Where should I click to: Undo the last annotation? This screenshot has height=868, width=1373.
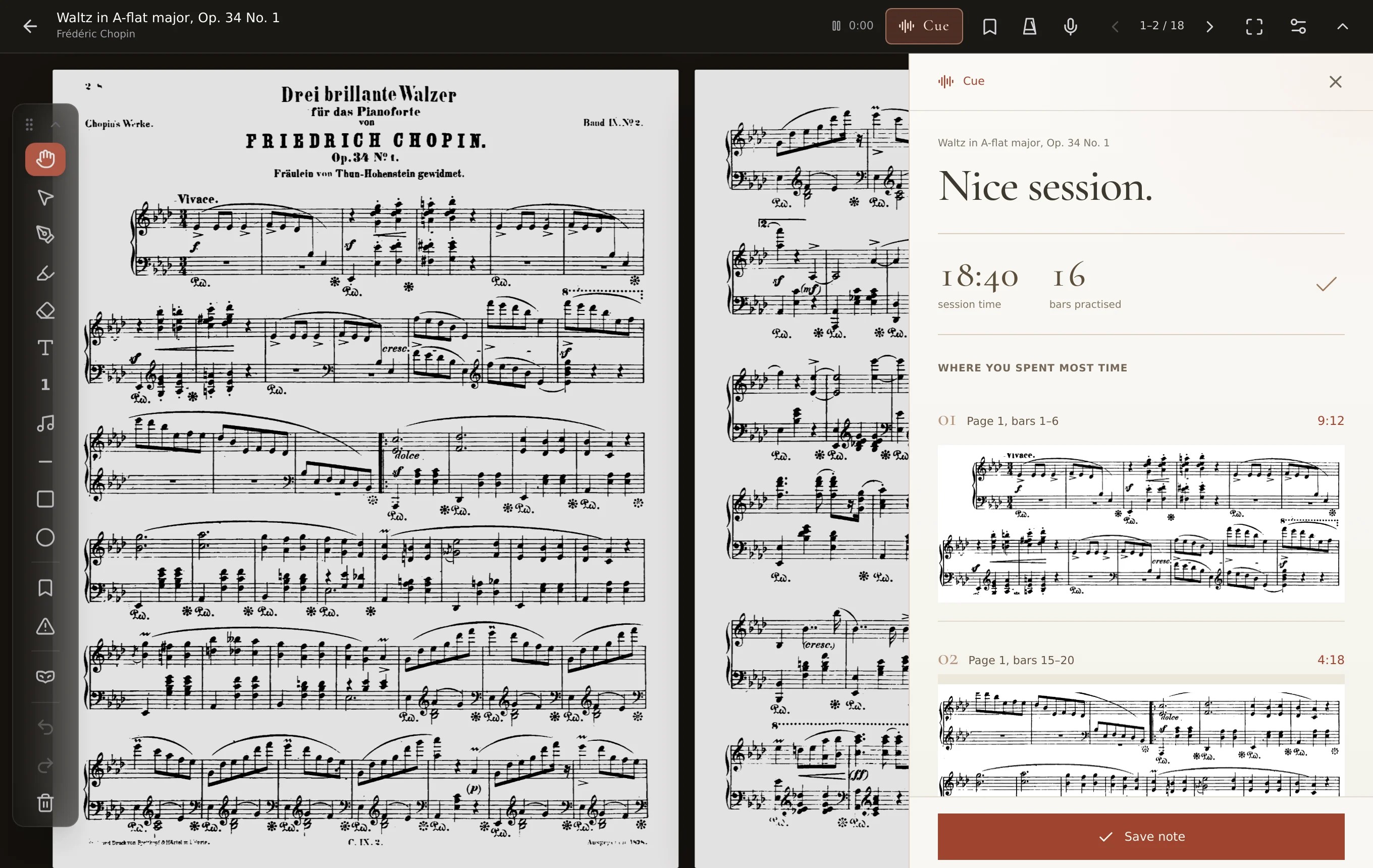point(45,727)
